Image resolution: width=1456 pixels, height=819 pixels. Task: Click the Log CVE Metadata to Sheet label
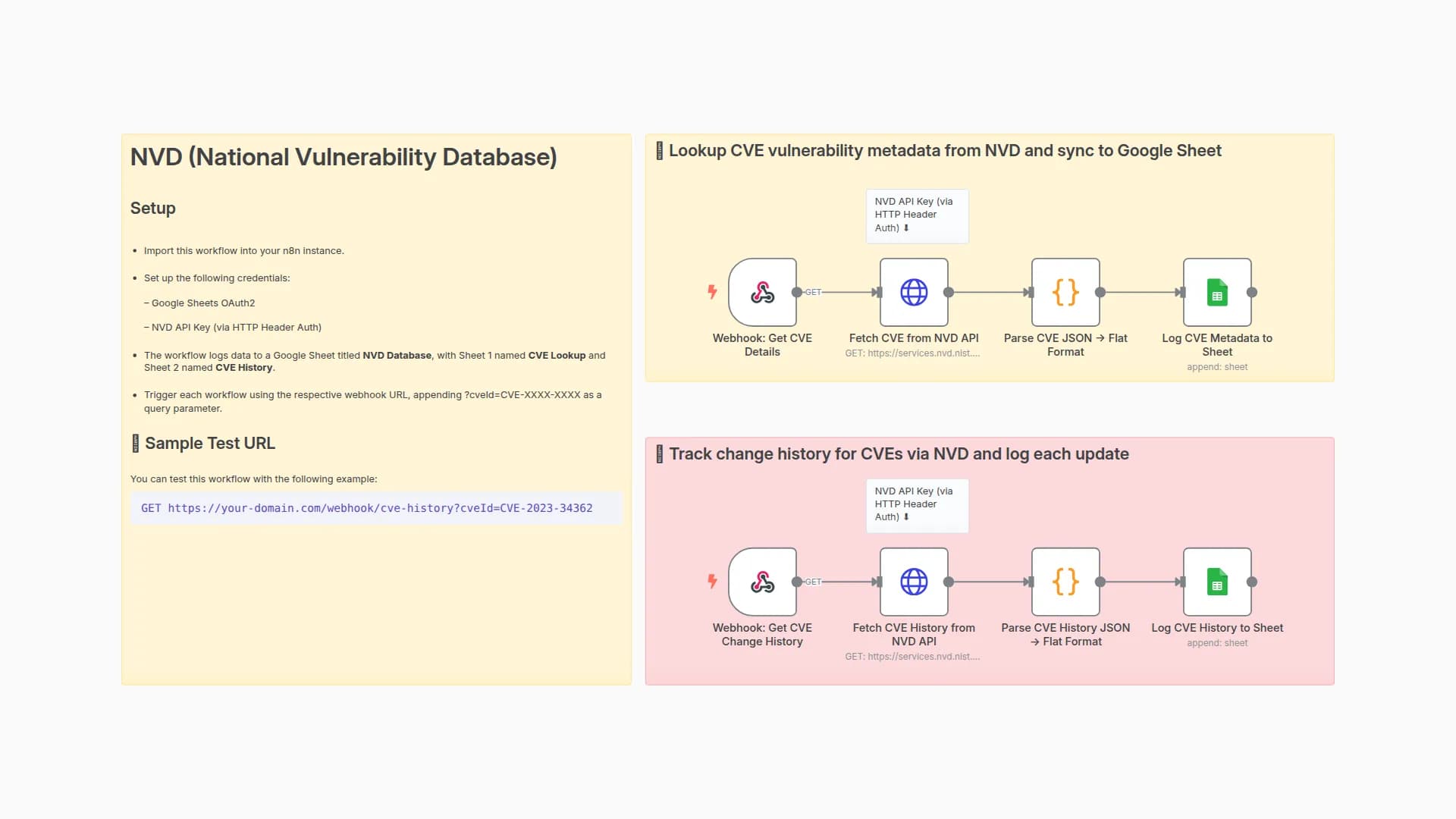[1217, 345]
